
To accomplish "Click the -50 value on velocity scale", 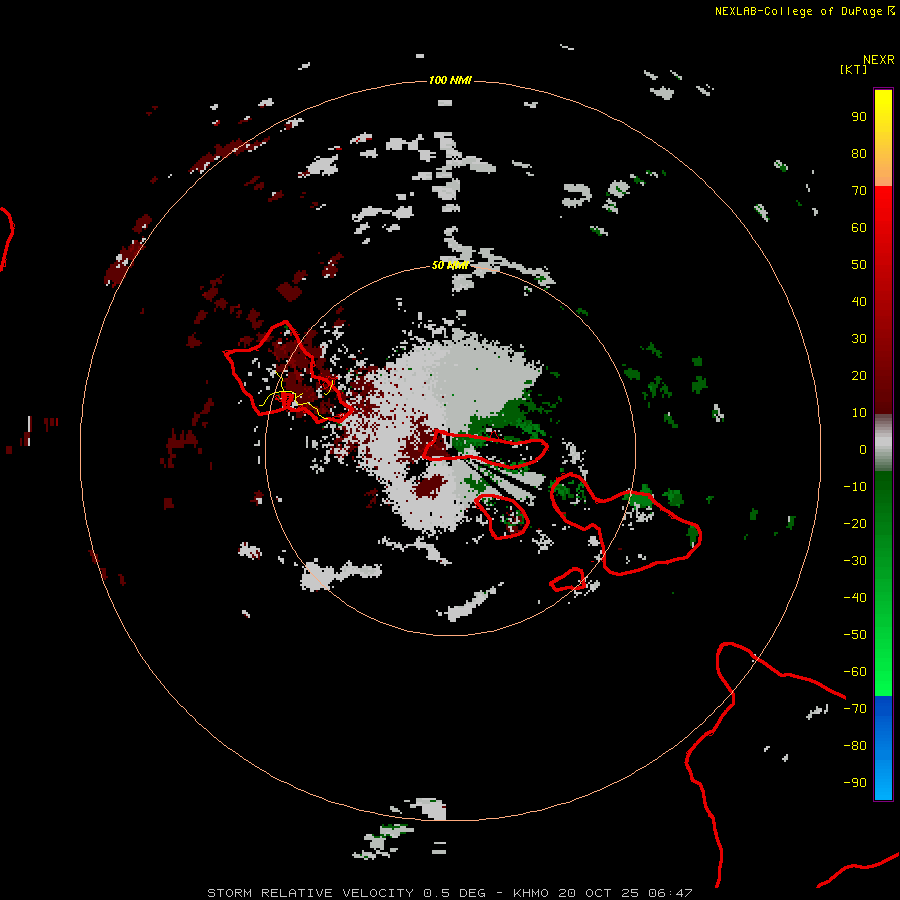I will (855, 635).
